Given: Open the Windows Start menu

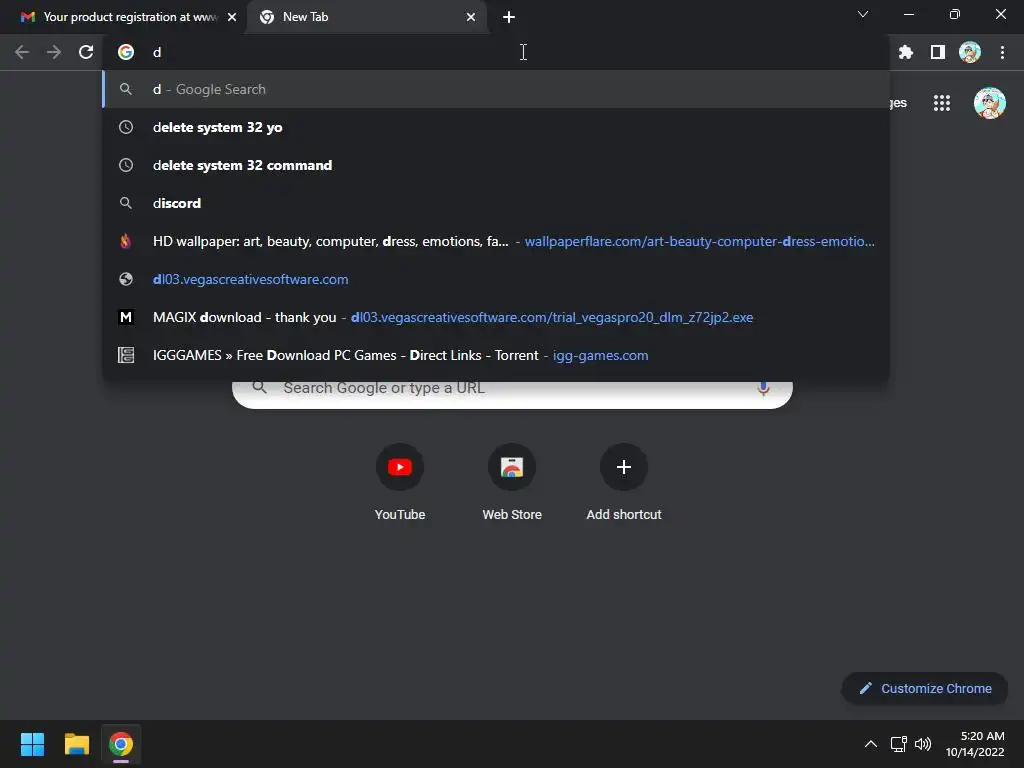Looking at the screenshot, I should click(32, 744).
